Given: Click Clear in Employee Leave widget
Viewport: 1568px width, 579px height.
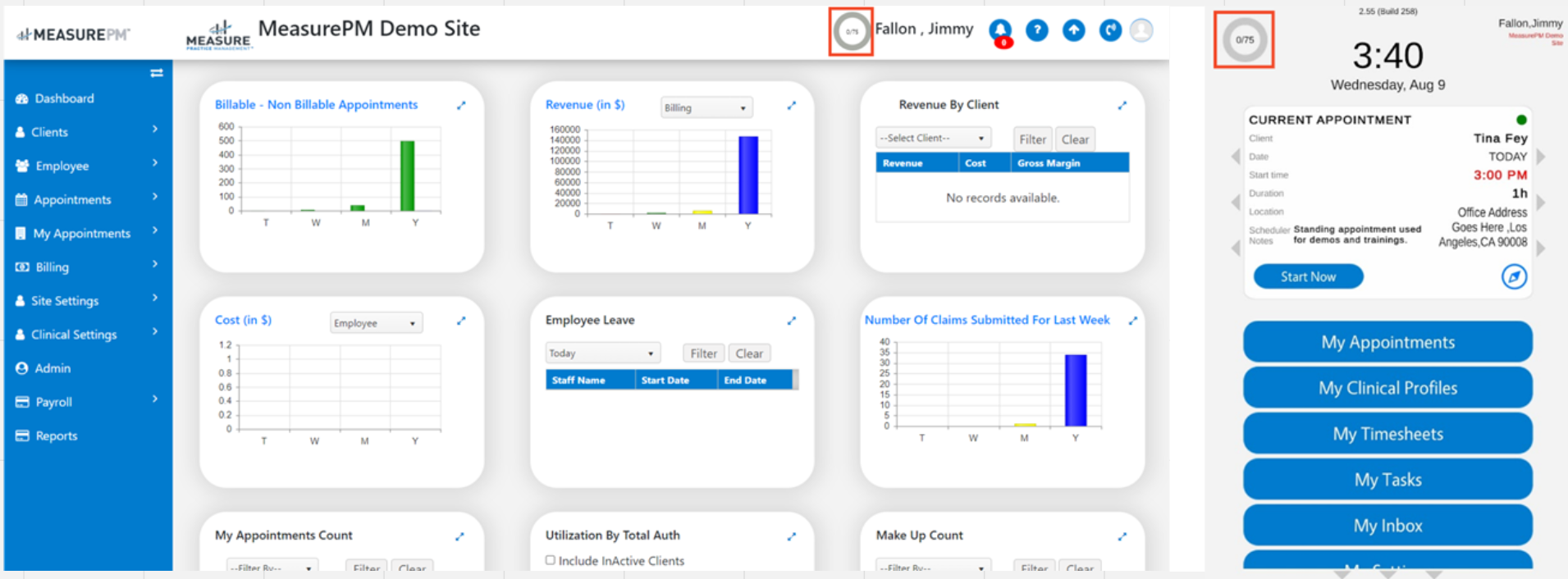Looking at the screenshot, I should tap(749, 353).
